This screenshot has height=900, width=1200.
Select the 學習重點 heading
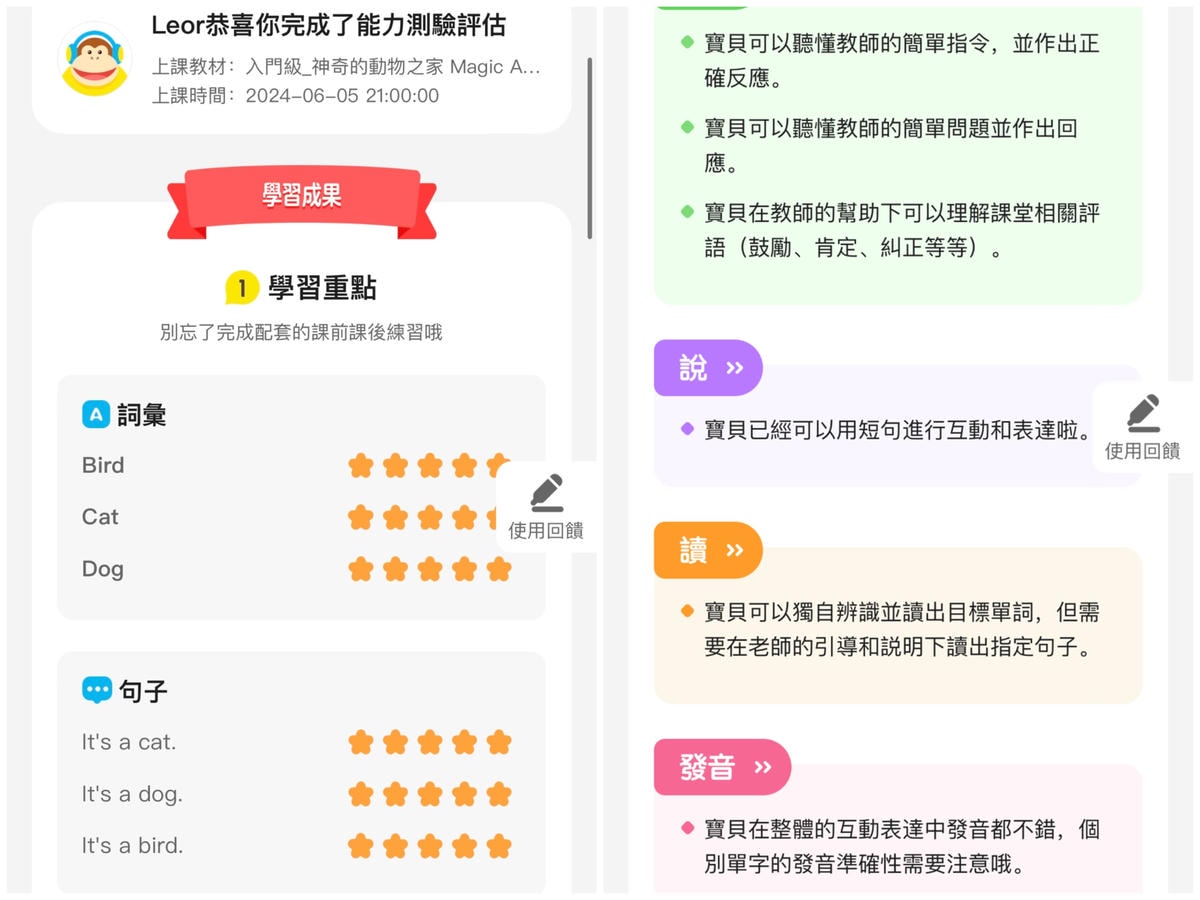pyautogui.click(x=322, y=288)
